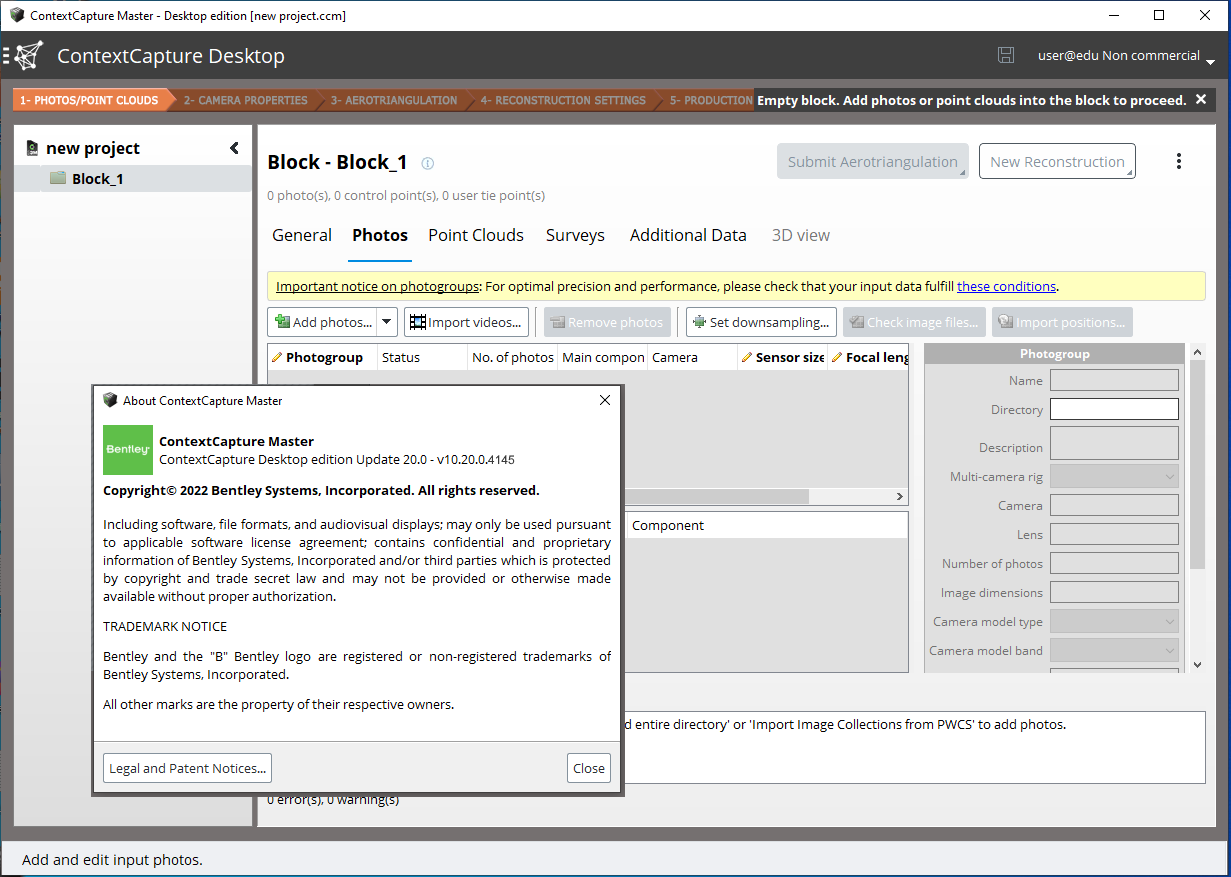
Task: Click Check image files button
Action: point(914,322)
